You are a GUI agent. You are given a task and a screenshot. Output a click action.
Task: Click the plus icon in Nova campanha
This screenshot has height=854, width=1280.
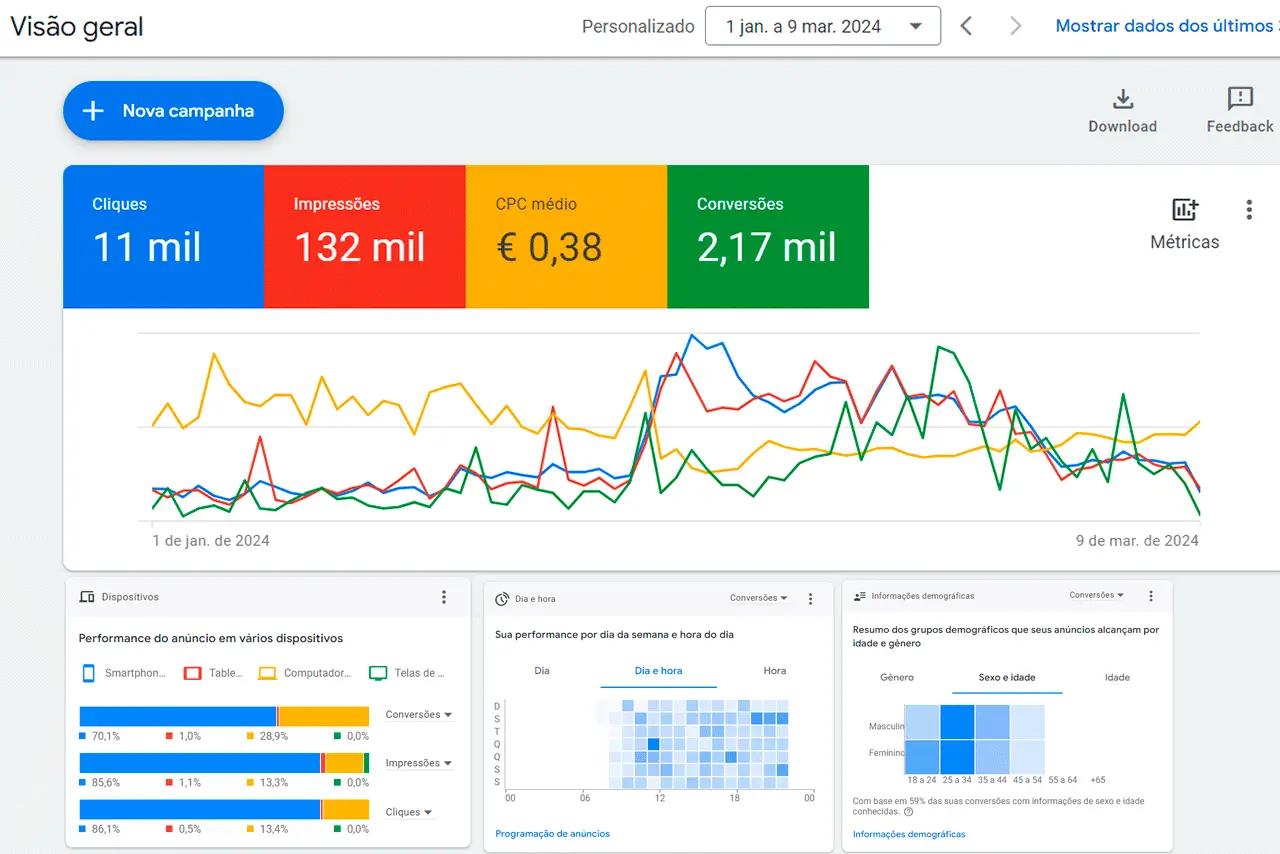tap(93, 111)
